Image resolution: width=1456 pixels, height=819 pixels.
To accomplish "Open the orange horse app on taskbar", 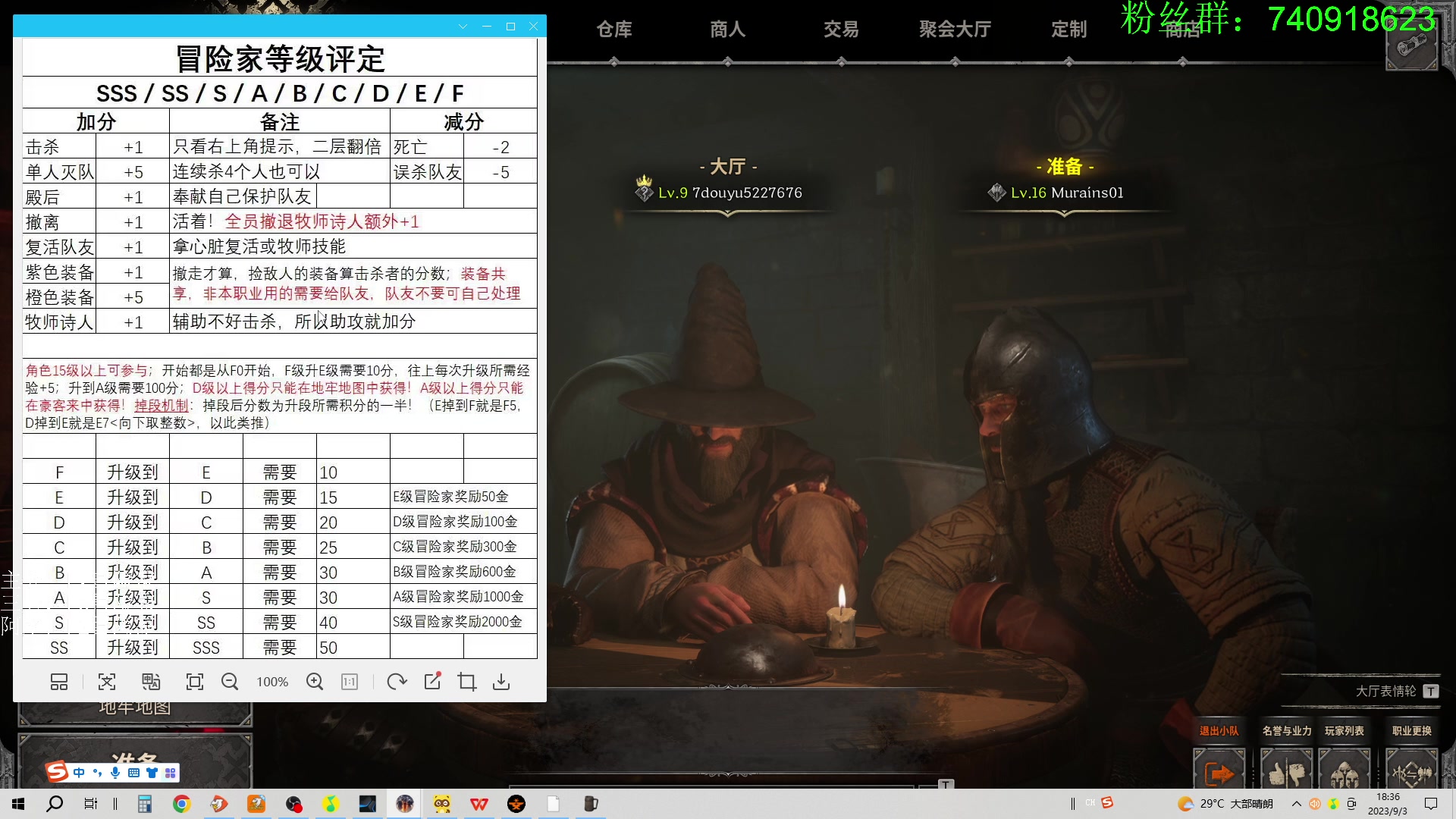I will tap(256, 804).
